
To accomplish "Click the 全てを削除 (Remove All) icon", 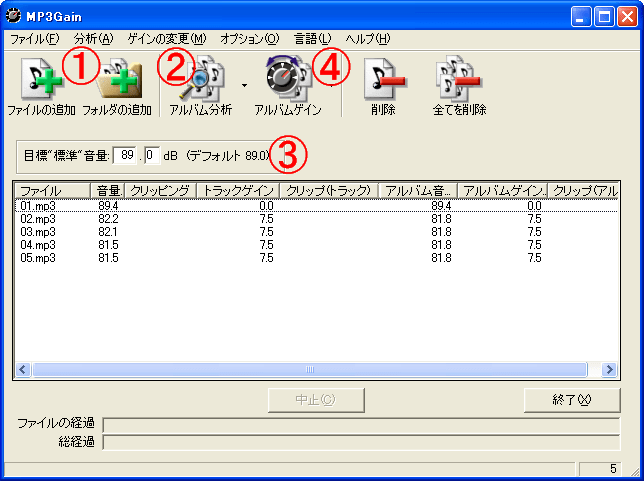I will pyautogui.click(x=459, y=80).
